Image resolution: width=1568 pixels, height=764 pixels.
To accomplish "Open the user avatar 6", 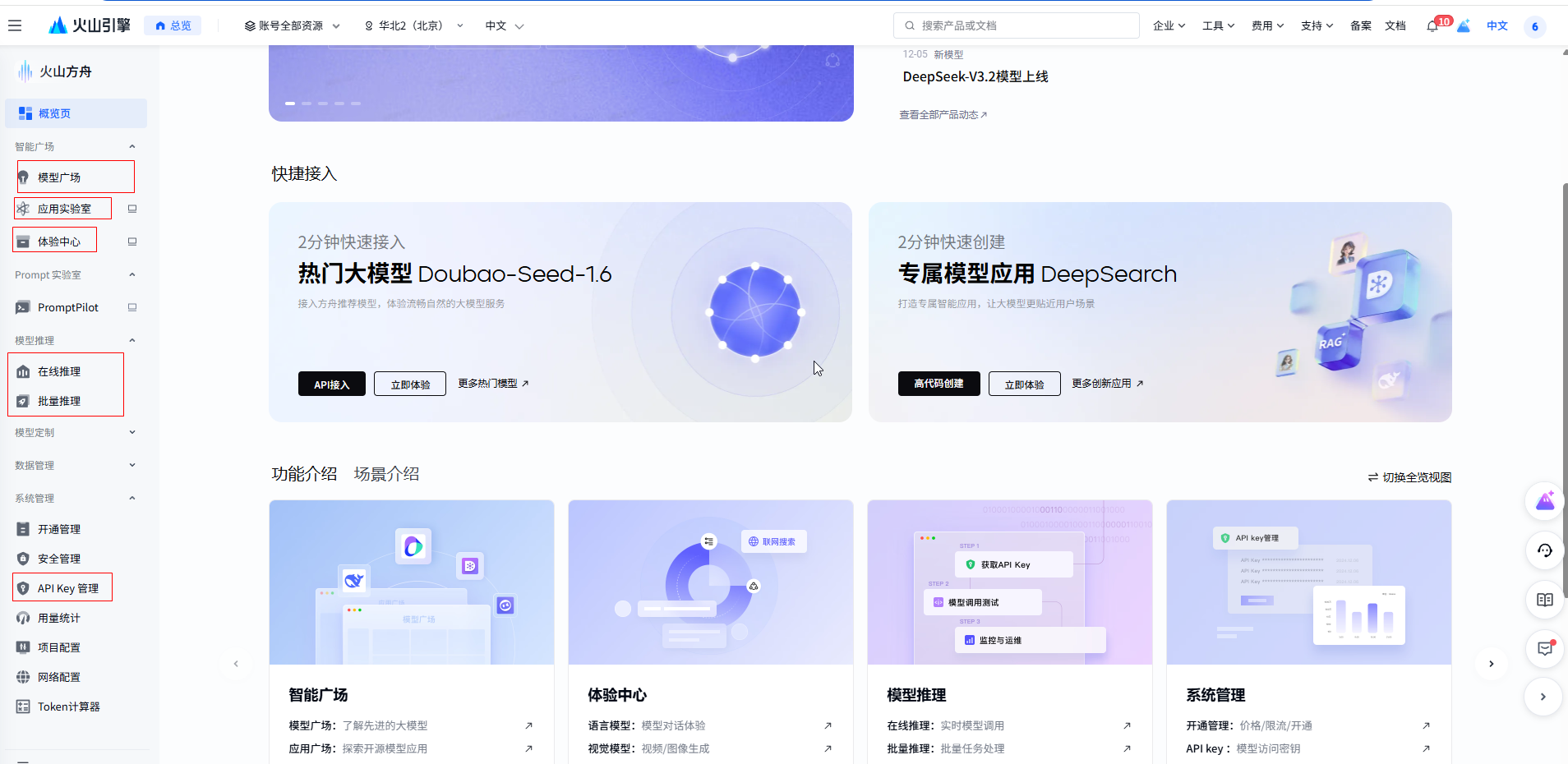I will click(1534, 26).
